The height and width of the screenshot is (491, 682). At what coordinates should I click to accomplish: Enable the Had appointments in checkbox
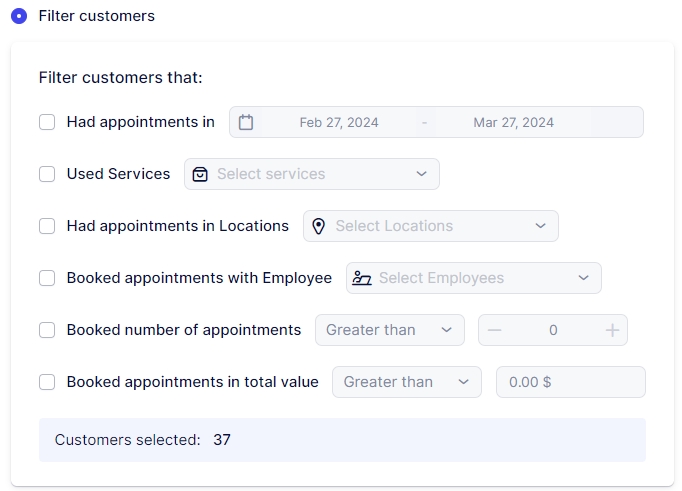47,122
